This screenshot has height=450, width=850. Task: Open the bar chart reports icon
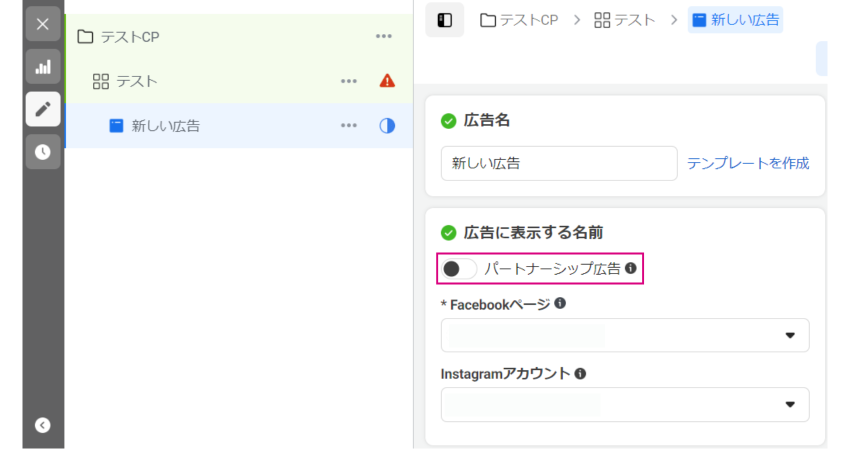click(x=43, y=67)
